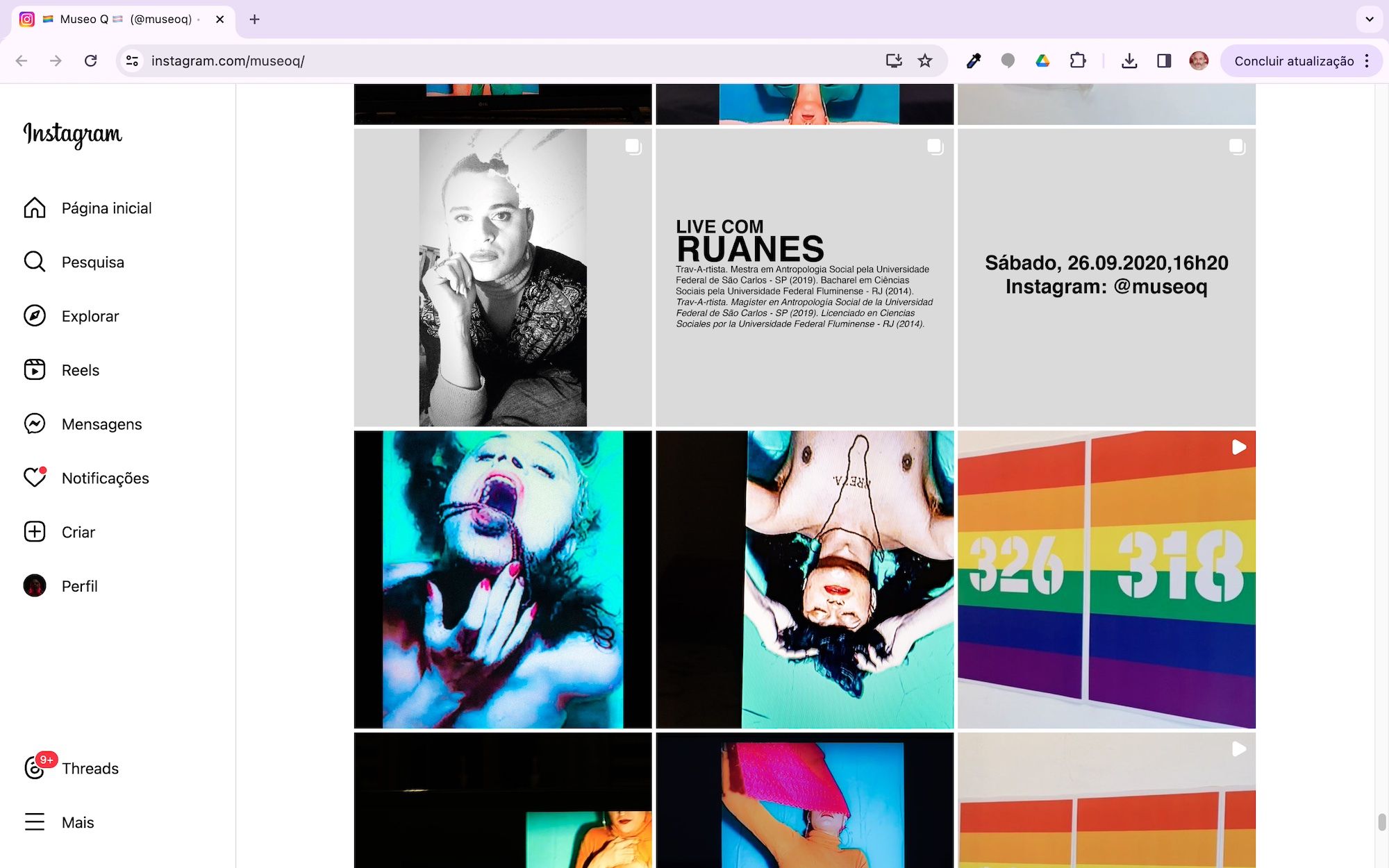Open the Mais hamburger menu icon
Image resolution: width=1389 pixels, height=868 pixels.
(x=35, y=822)
